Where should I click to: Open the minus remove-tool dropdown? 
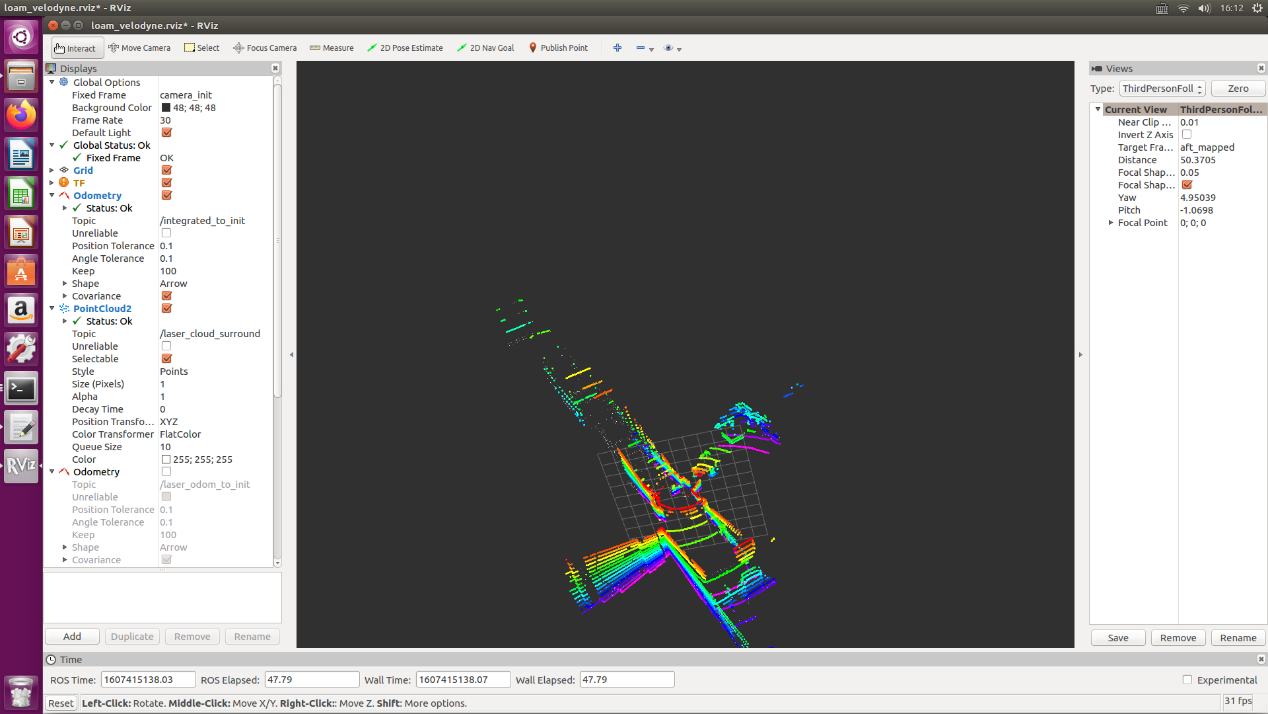[x=645, y=48]
